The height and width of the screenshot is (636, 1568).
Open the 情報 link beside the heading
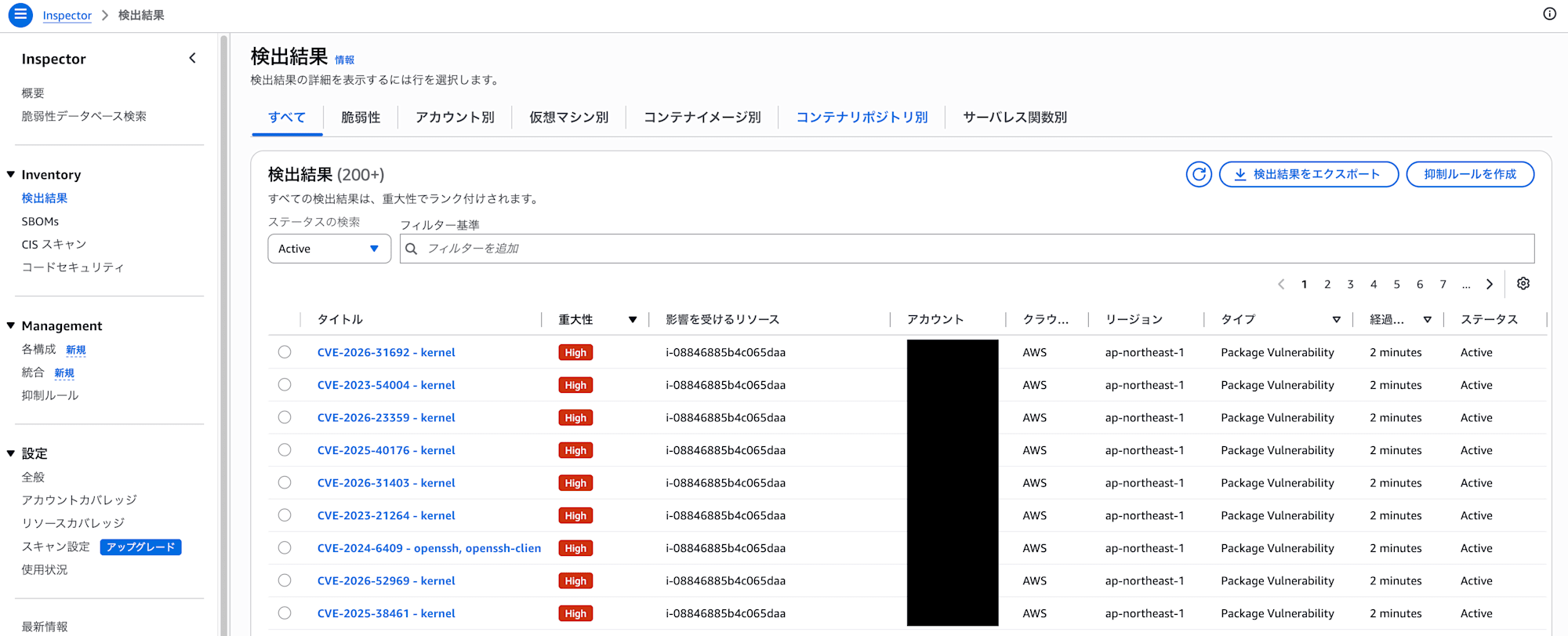click(345, 60)
